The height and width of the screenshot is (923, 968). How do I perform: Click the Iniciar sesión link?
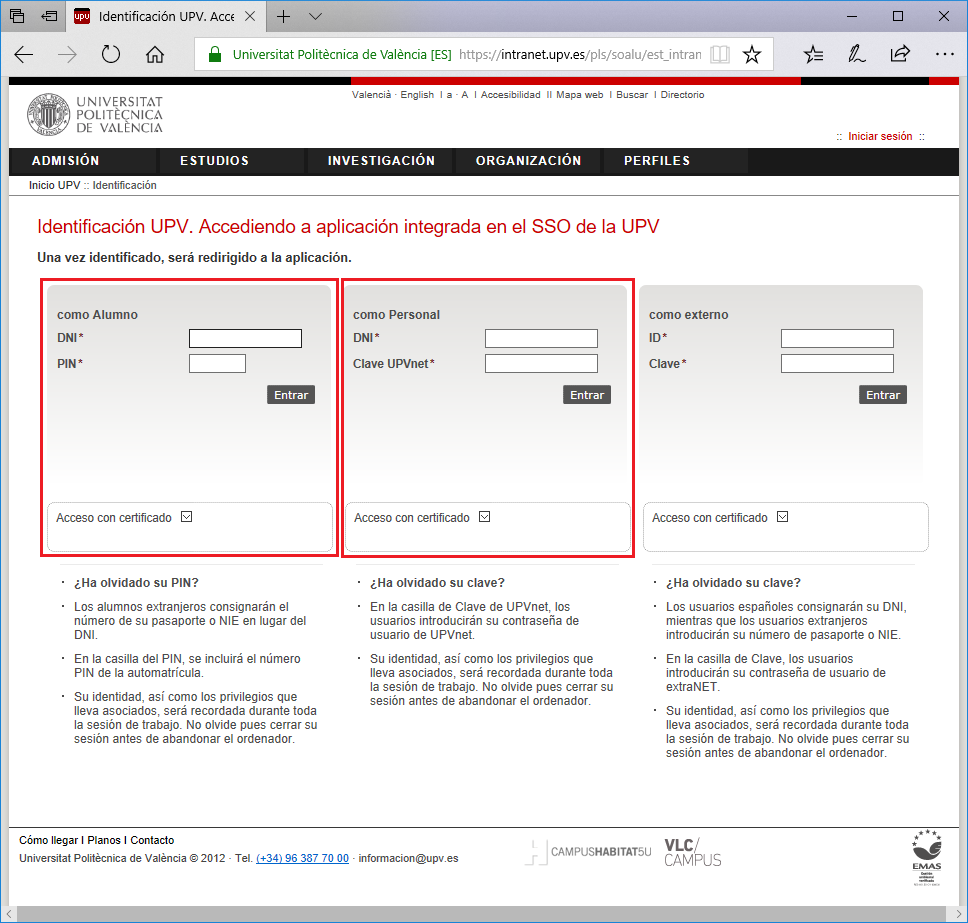click(880, 137)
